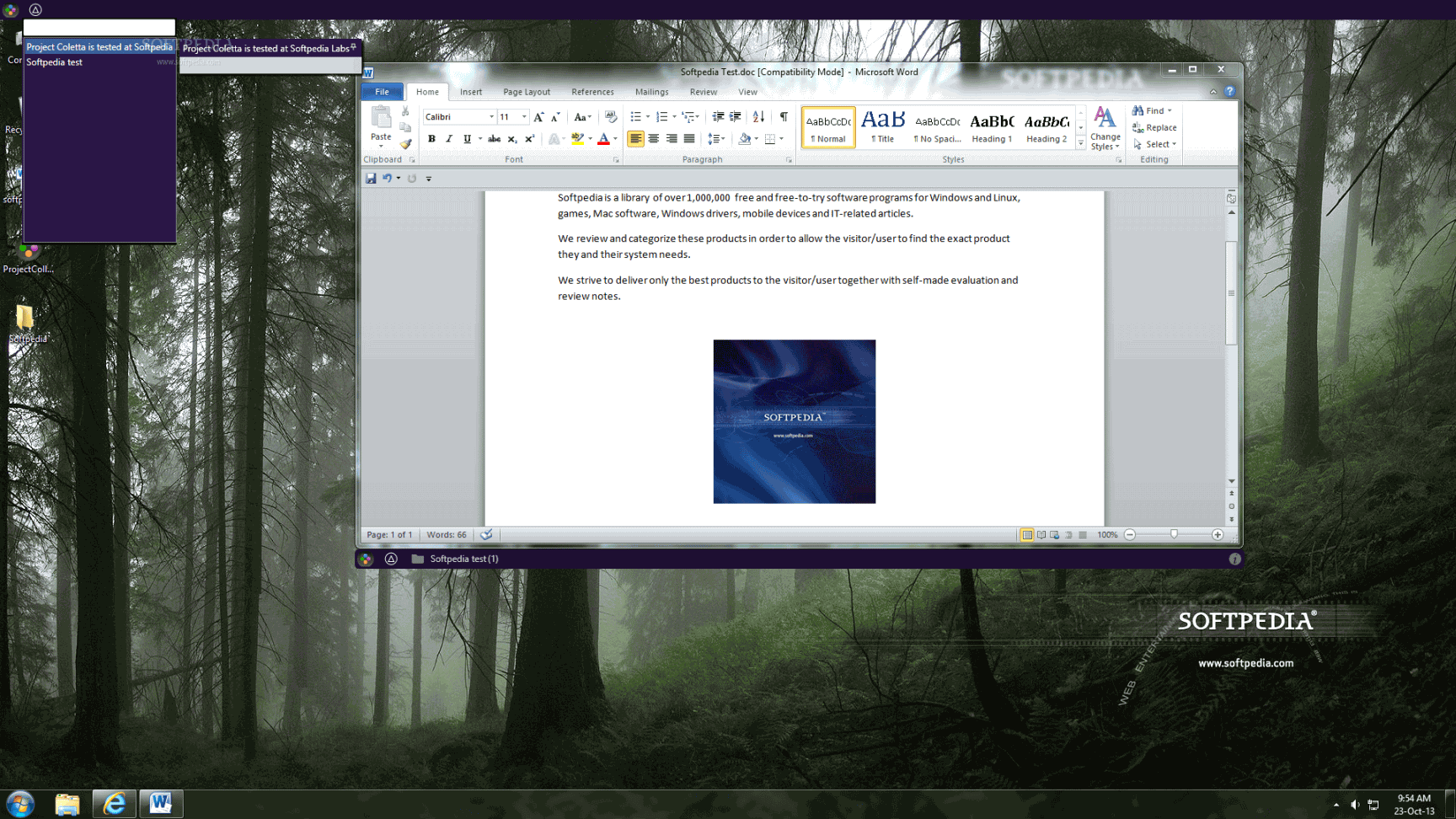Open the Calibri font name dropdown
The image size is (1456, 819).
(491, 117)
